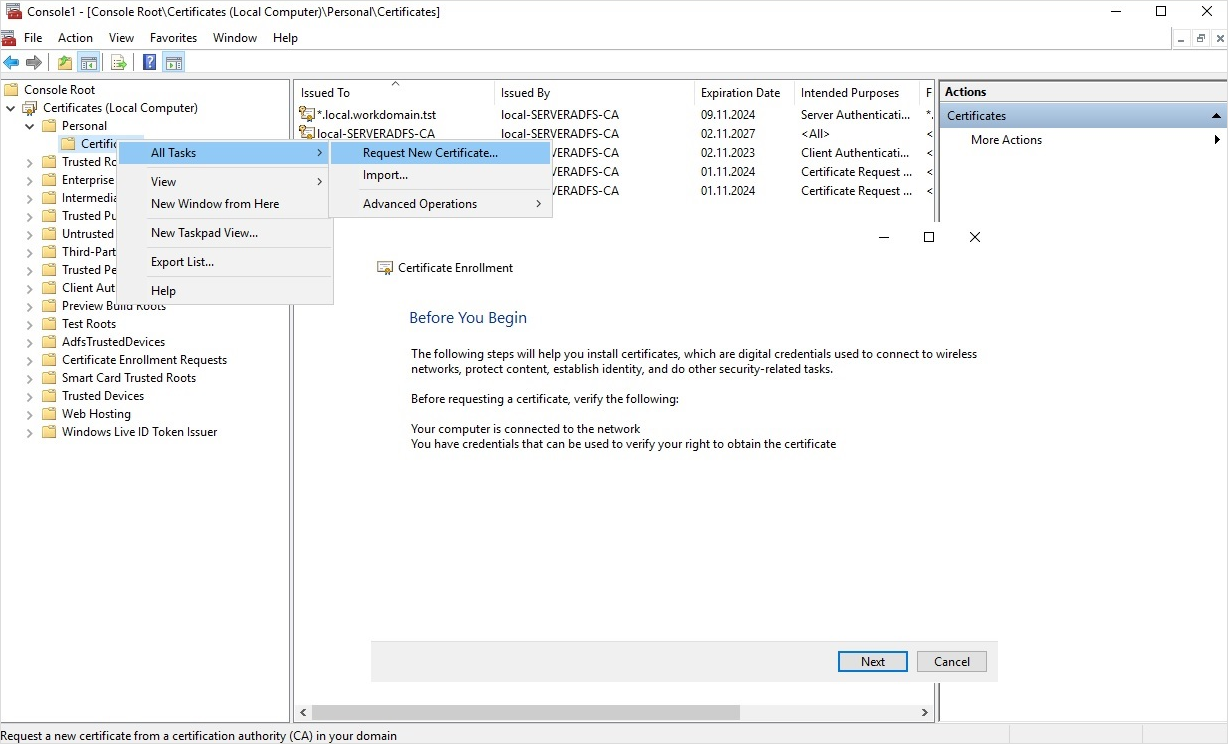Collapse the Certificates (Local Computer) node
Screen dimensions: 1228x744
coord(11,108)
